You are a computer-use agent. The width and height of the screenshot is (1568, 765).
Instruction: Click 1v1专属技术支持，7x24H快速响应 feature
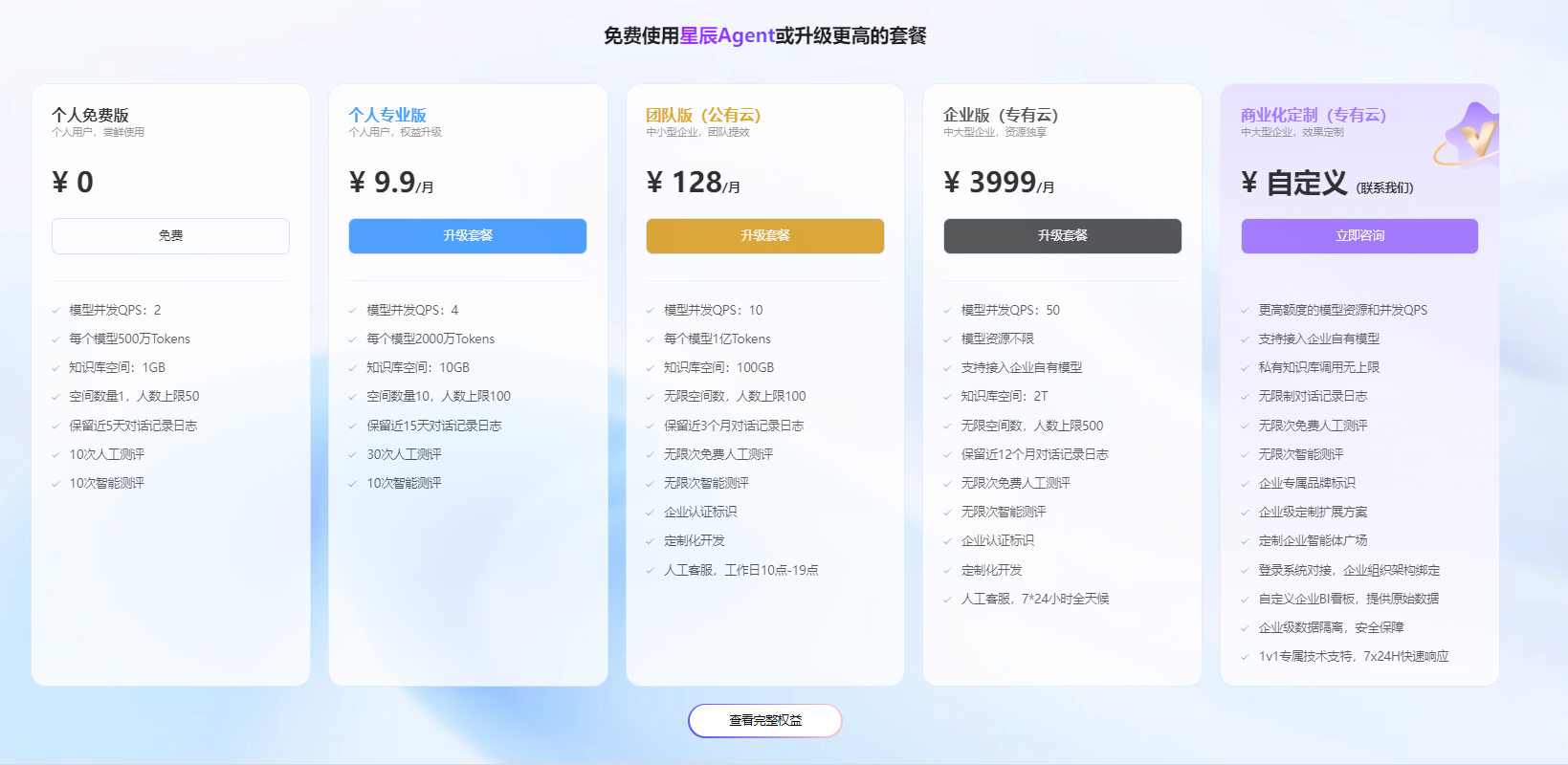click(1354, 656)
